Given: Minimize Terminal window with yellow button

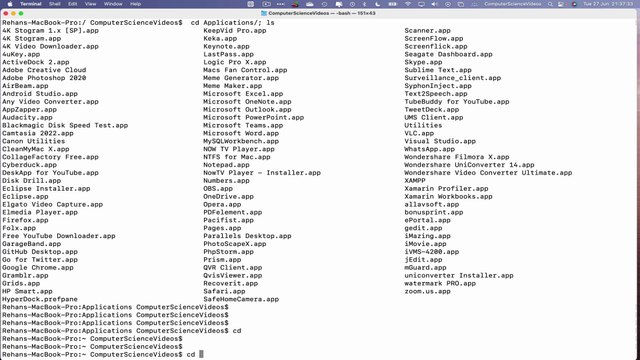Looking at the screenshot, I should point(13,13).
